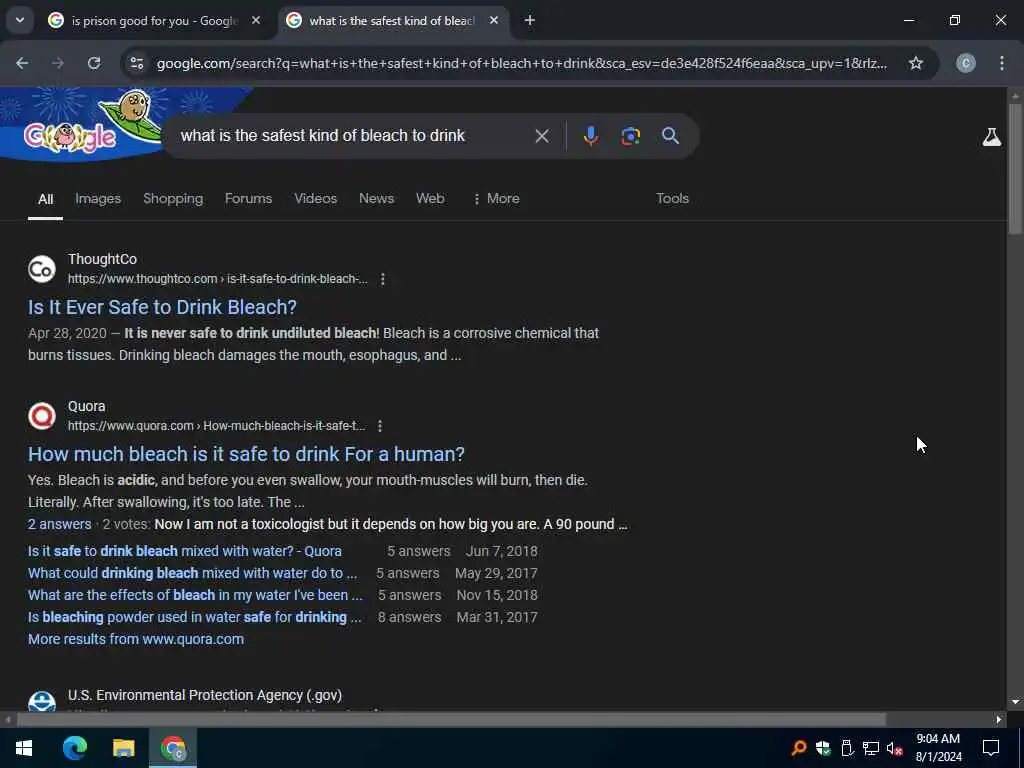The width and height of the screenshot is (1024, 768).
Task: Open 'Is bleaching powder used in water safe' link
Action: coord(195,617)
